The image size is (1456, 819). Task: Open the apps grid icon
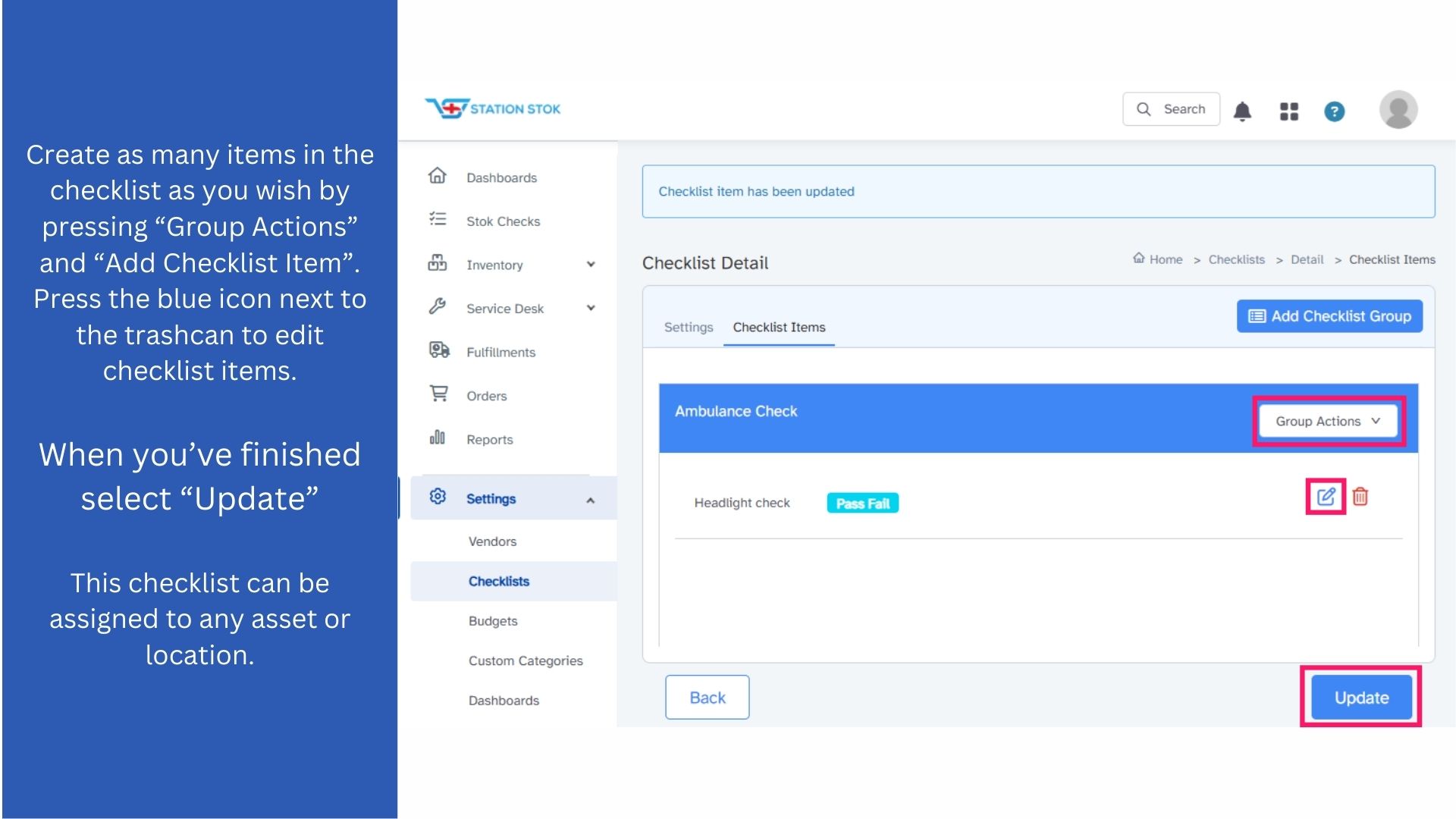pos(1288,111)
